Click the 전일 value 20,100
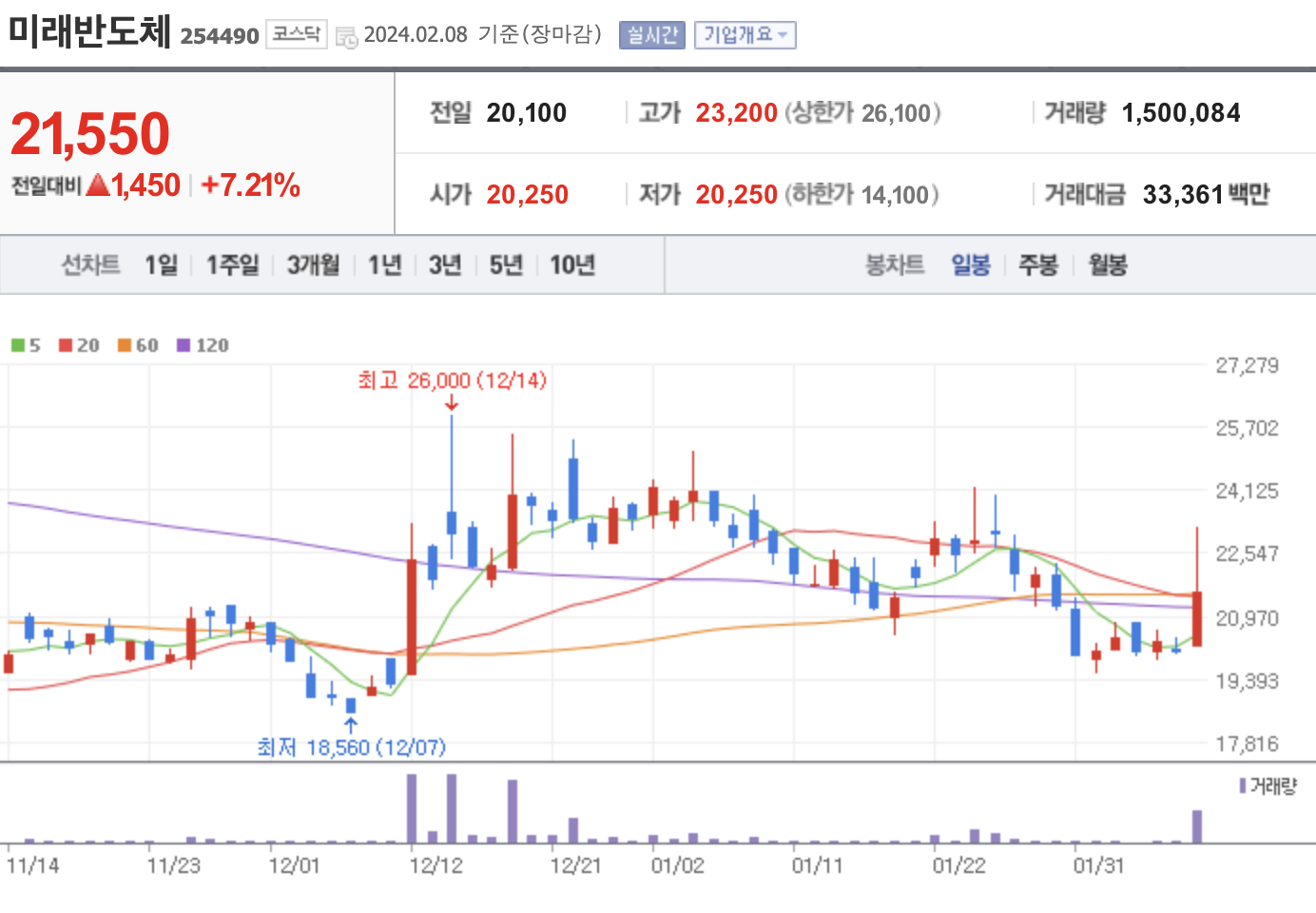Screen dimensions: 1316x913 527,113
